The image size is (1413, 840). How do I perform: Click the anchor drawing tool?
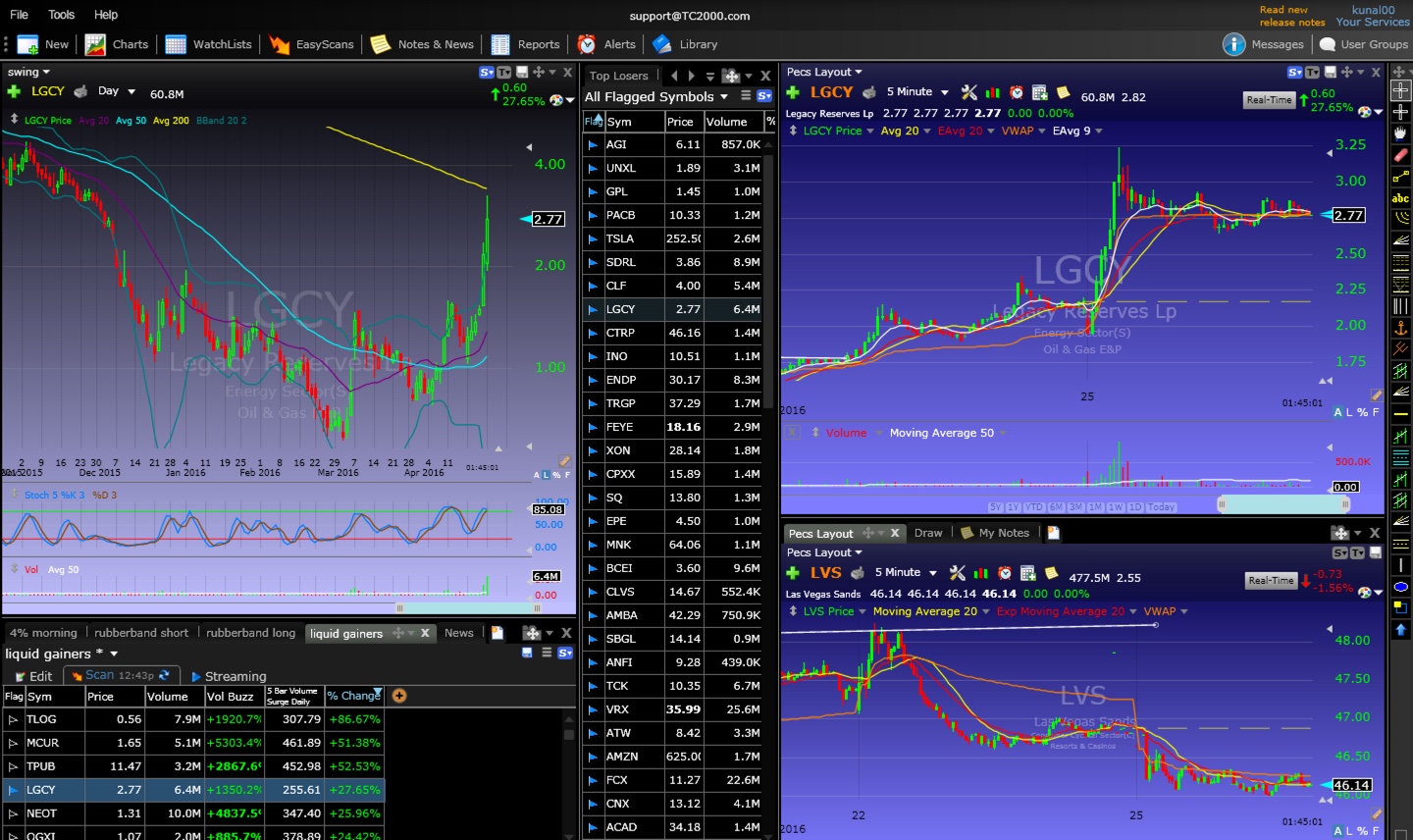click(x=1401, y=328)
